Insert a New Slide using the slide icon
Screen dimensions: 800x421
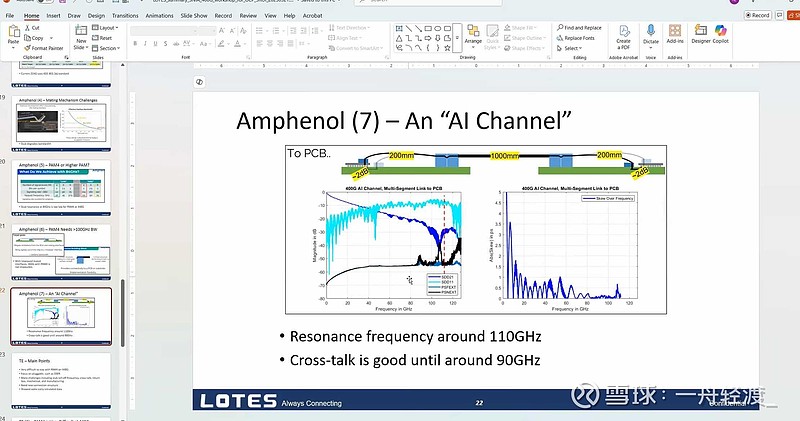coord(81,32)
